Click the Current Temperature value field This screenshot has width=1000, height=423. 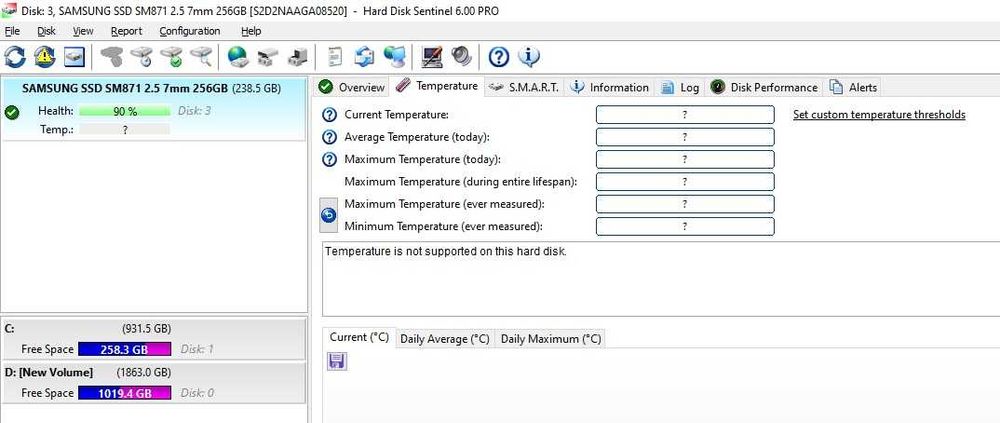685,115
